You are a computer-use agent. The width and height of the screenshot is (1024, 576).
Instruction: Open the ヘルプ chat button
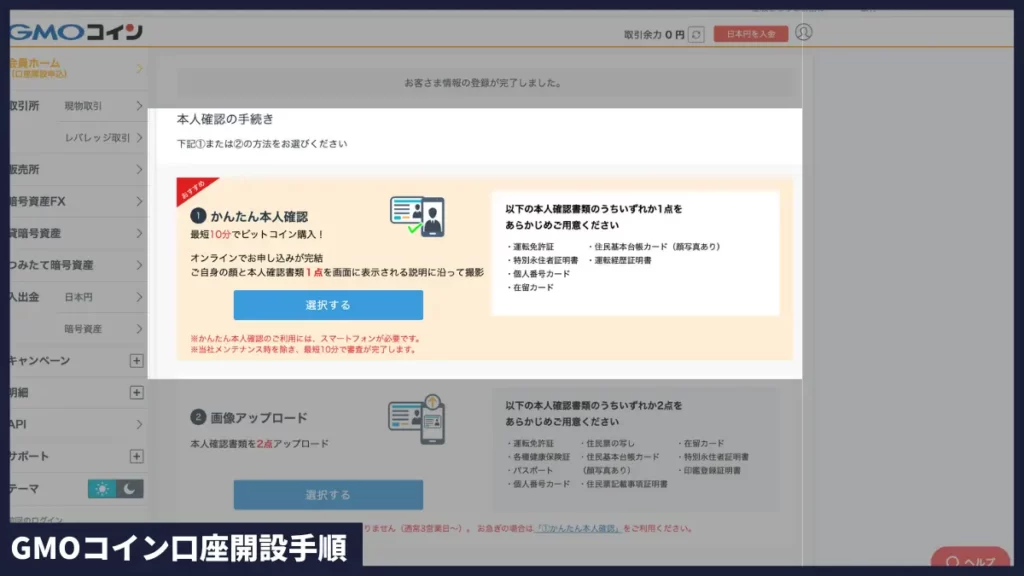pos(970,560)
